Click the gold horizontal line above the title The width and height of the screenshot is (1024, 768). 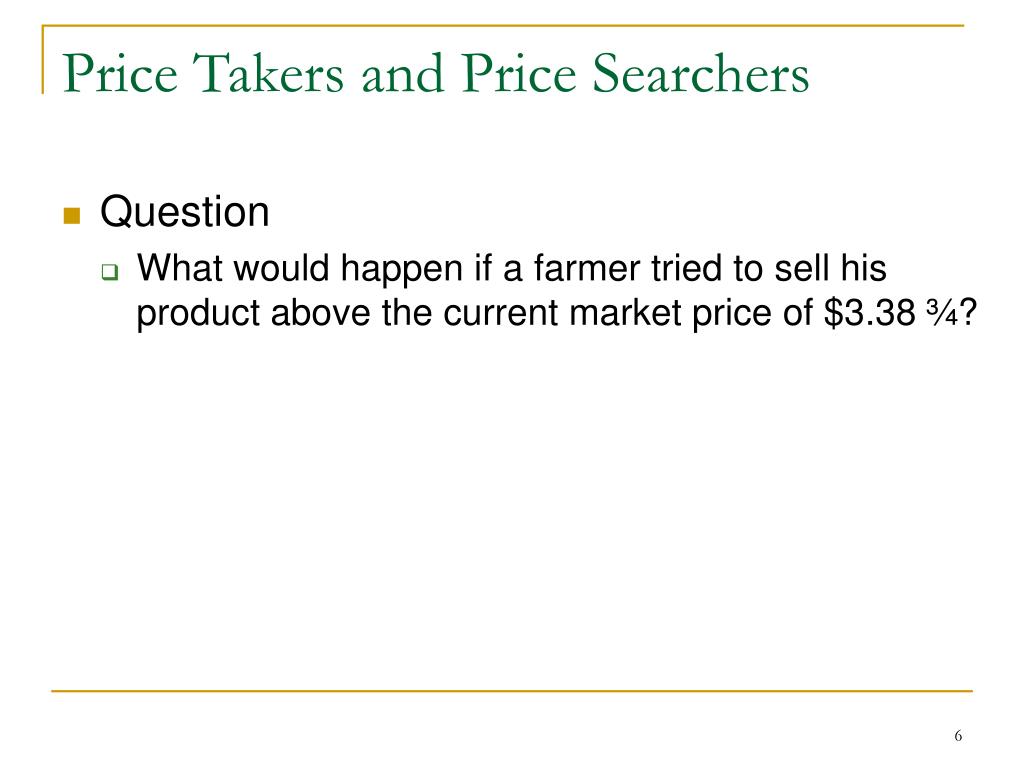pyautogui.click(x=503, y=25)
